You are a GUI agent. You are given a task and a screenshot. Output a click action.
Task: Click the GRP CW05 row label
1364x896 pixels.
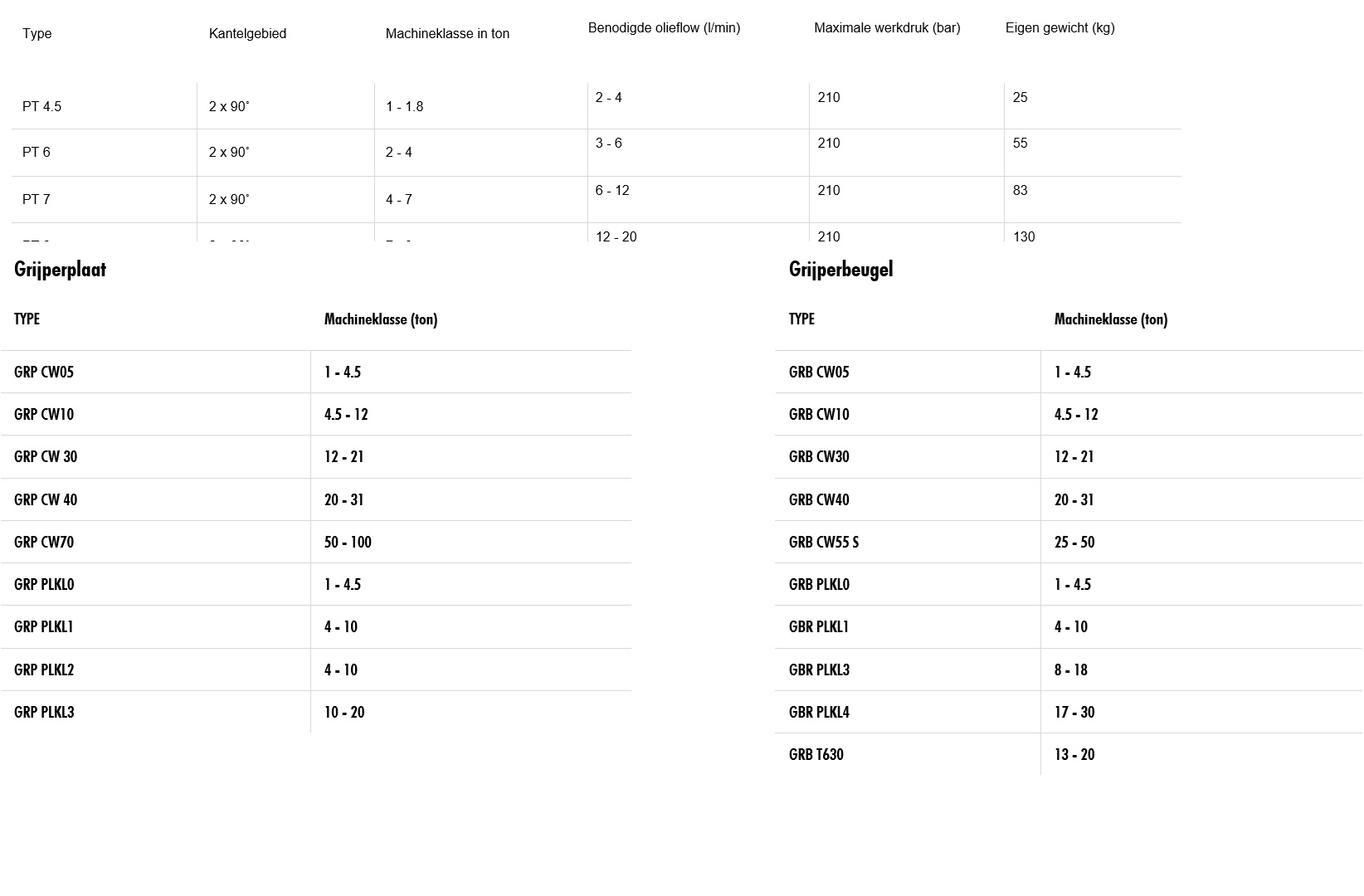click(x=44, y=373)
